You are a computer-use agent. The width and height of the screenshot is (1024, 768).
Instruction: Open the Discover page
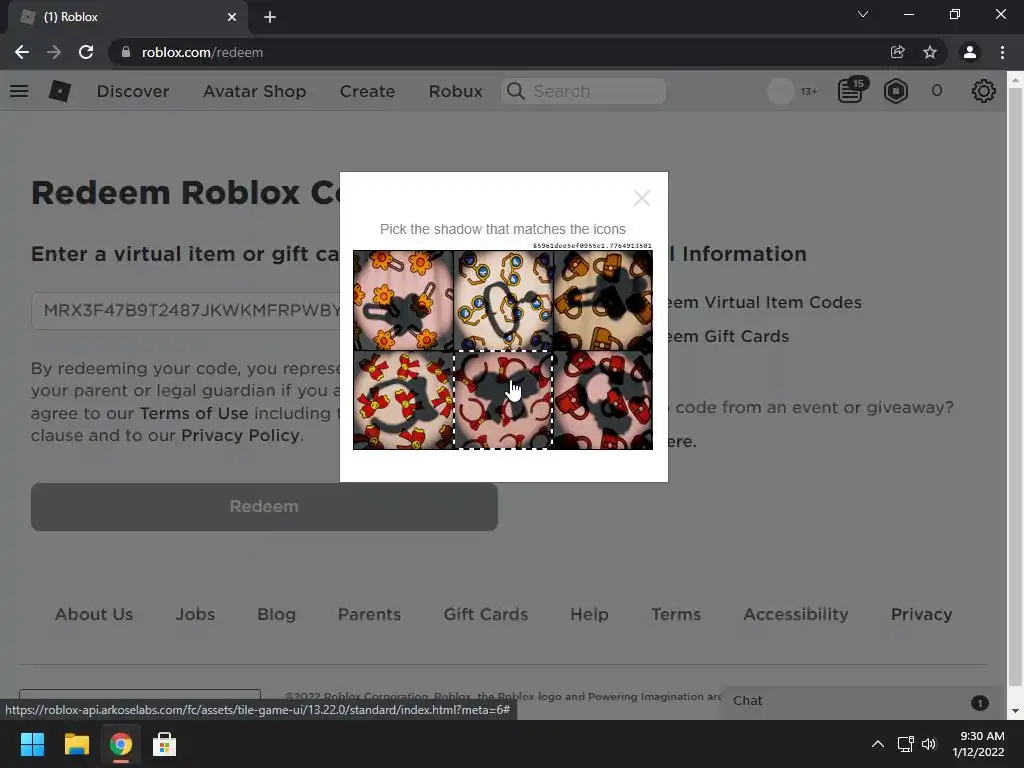(x=133, y=91)
